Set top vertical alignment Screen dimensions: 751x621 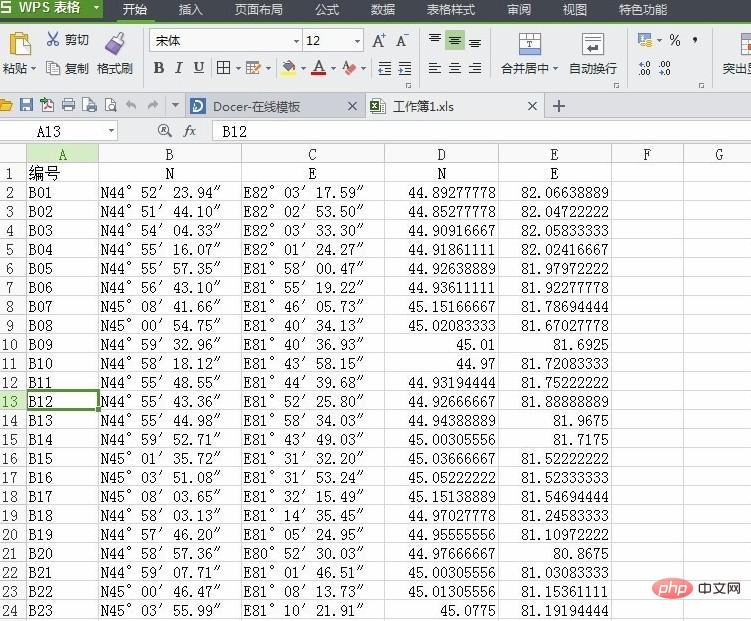[435, 39]
